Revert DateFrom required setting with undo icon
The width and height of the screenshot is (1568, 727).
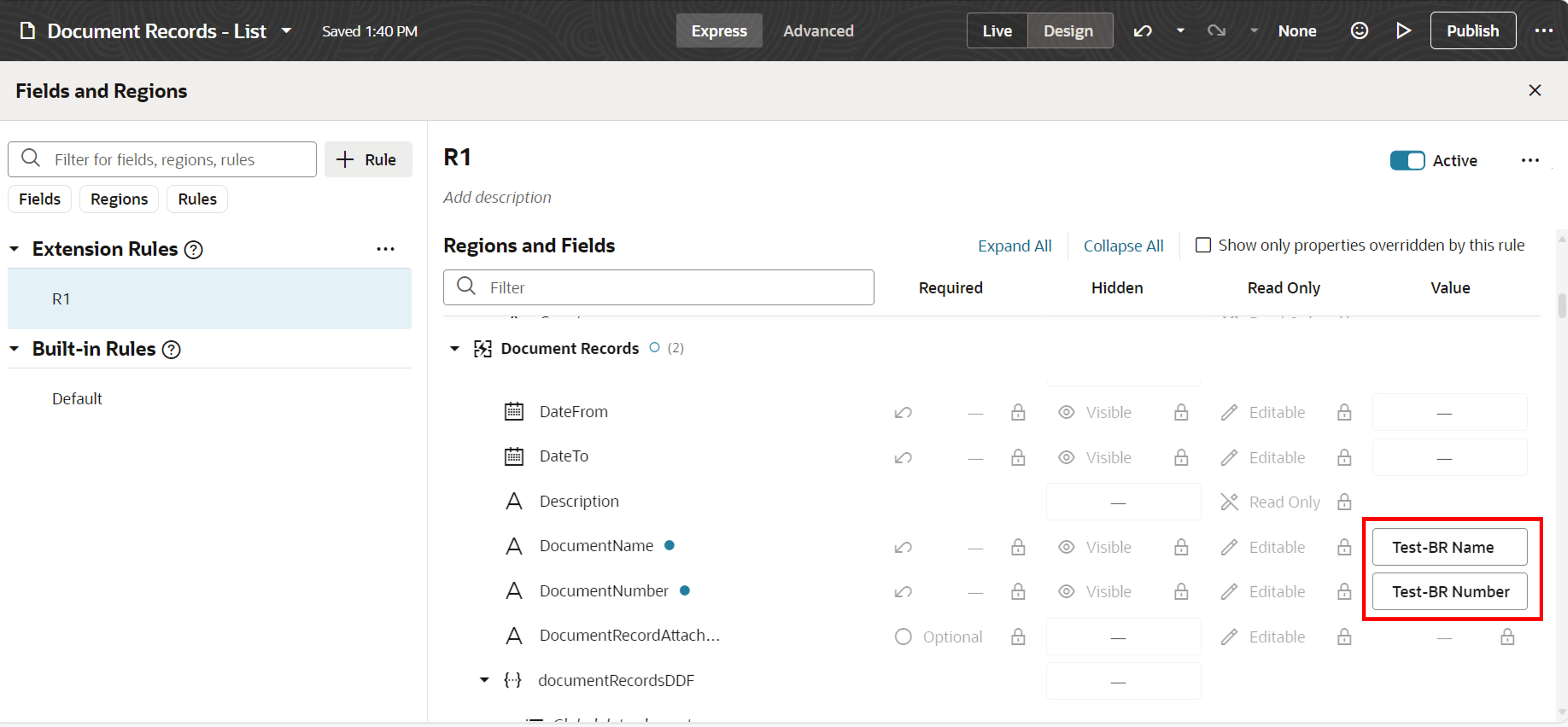pos(903,412)
